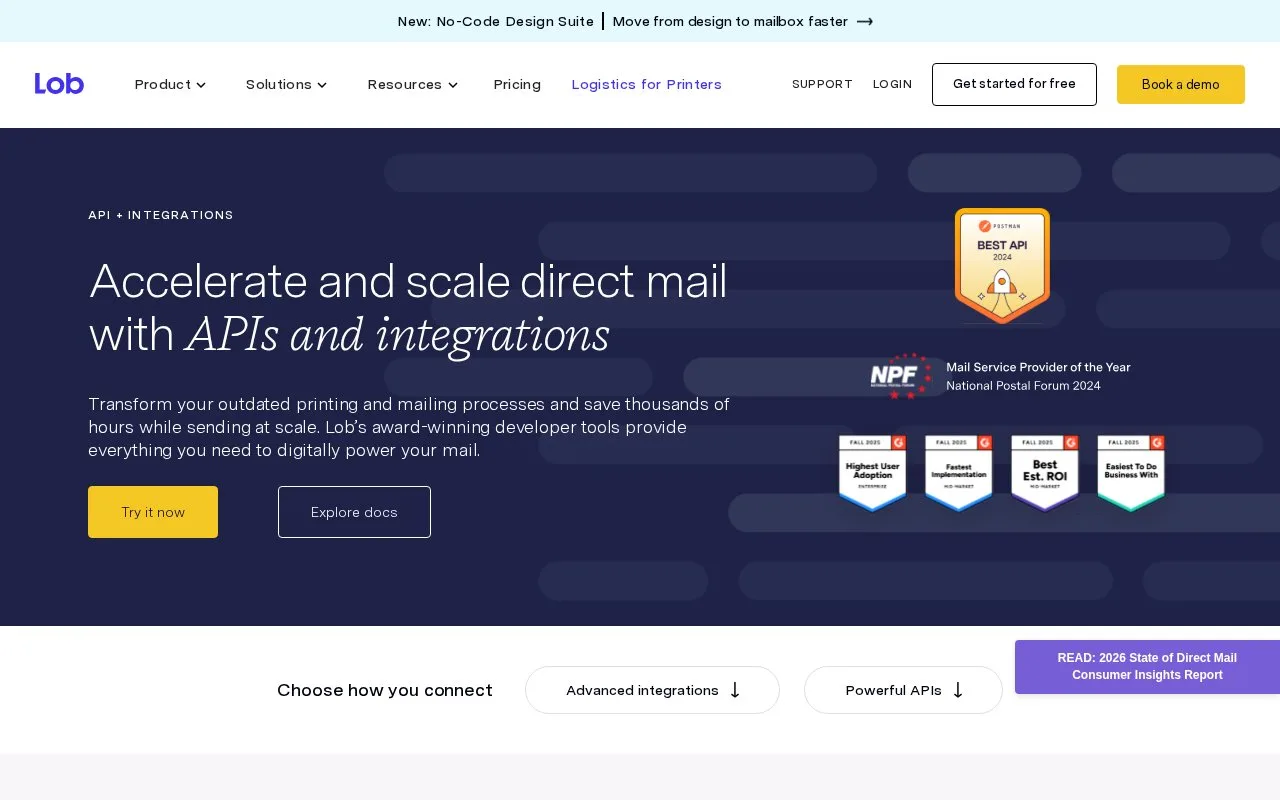
Task: Click the arrow icon in the announcement banner
Action: (865, 21)
